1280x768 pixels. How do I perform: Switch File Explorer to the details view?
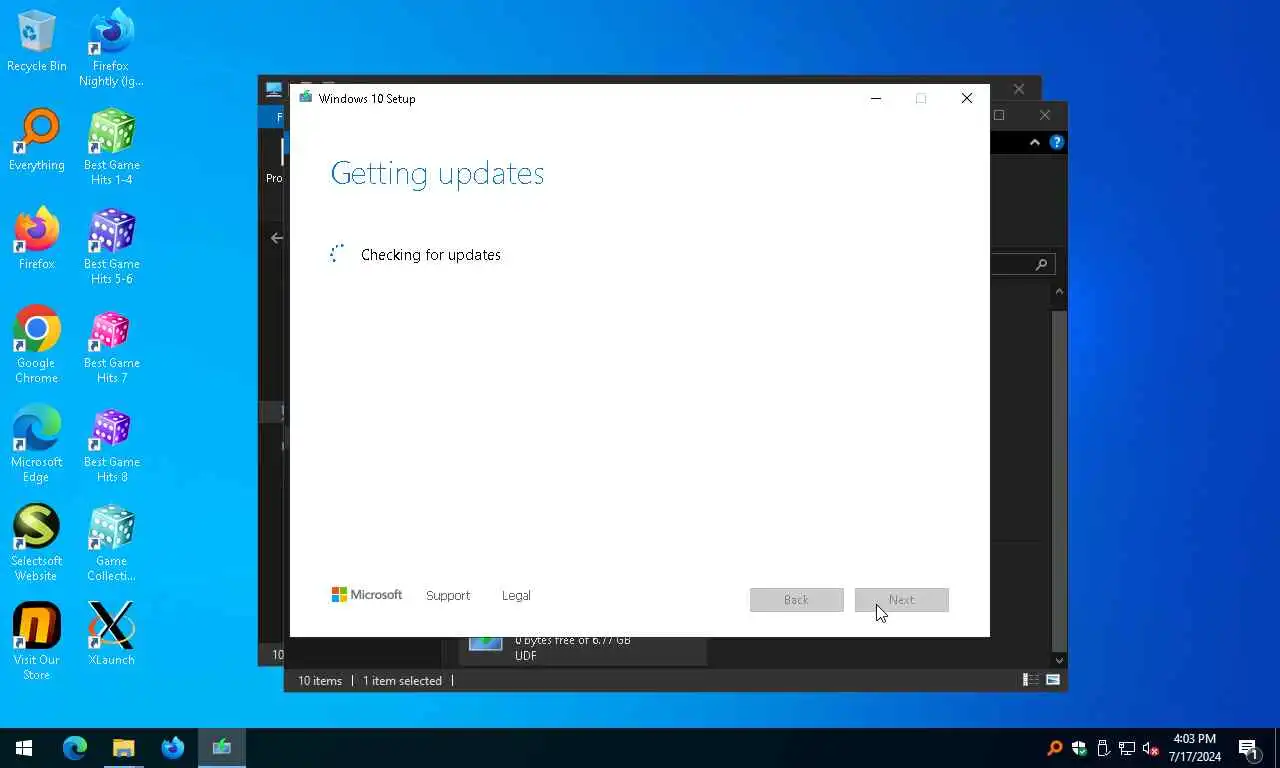click(x=1030, y=680)
